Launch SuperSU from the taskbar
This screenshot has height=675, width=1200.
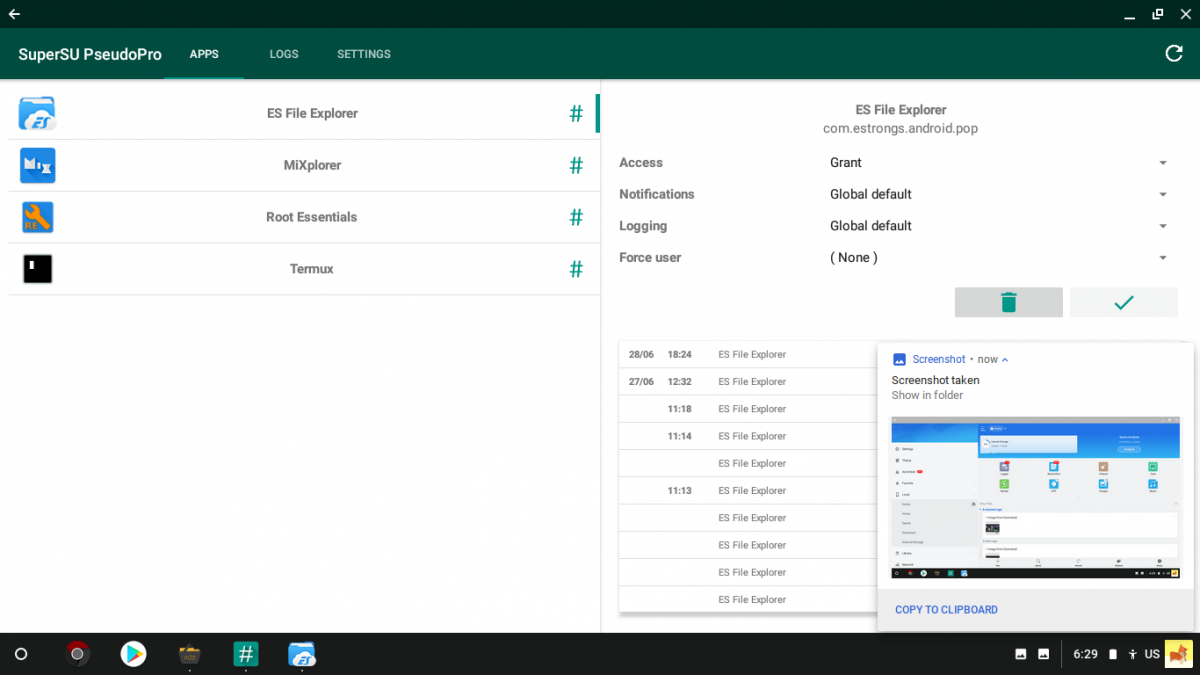245,654
